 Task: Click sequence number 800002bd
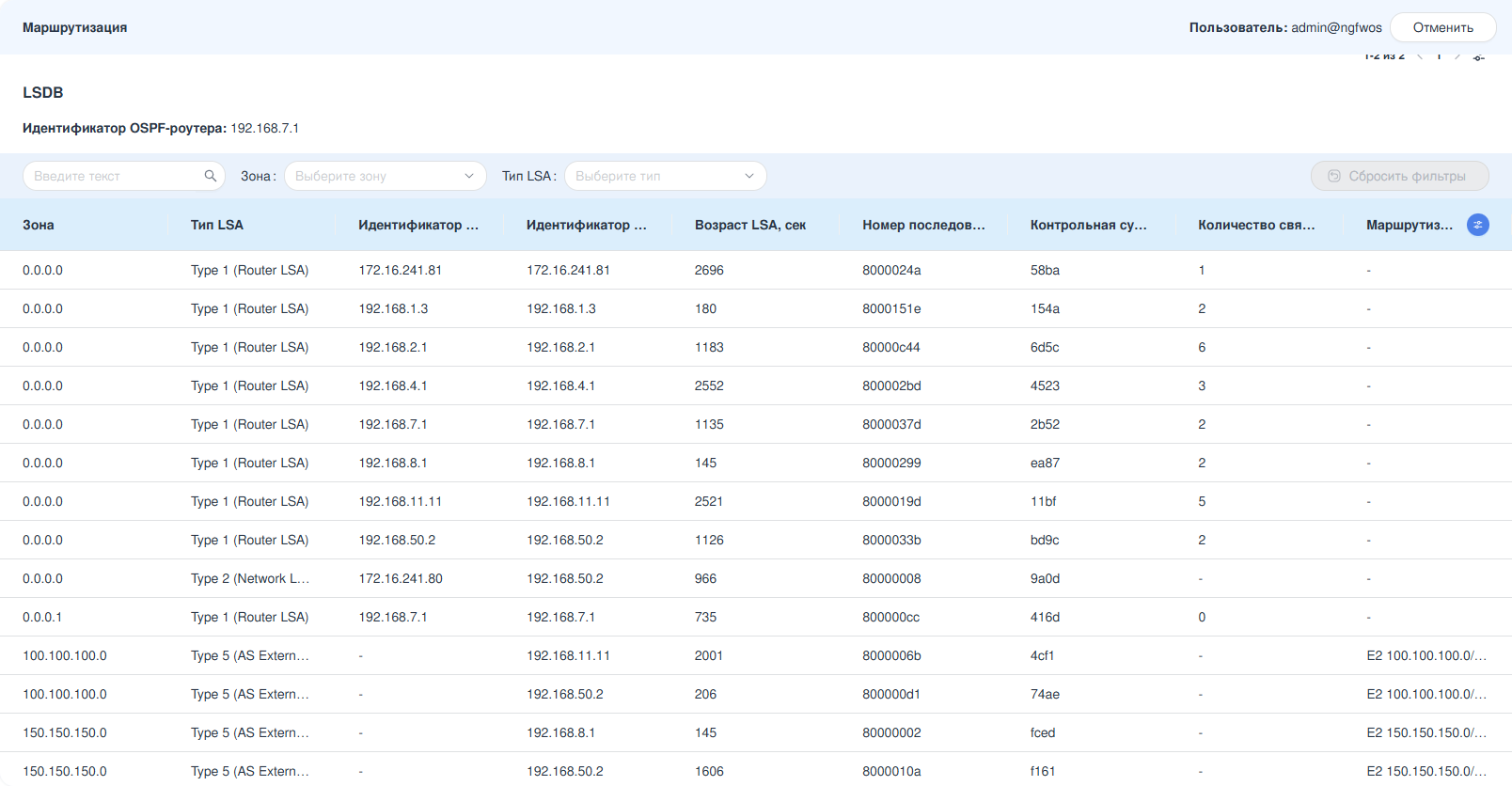point(891,385)
